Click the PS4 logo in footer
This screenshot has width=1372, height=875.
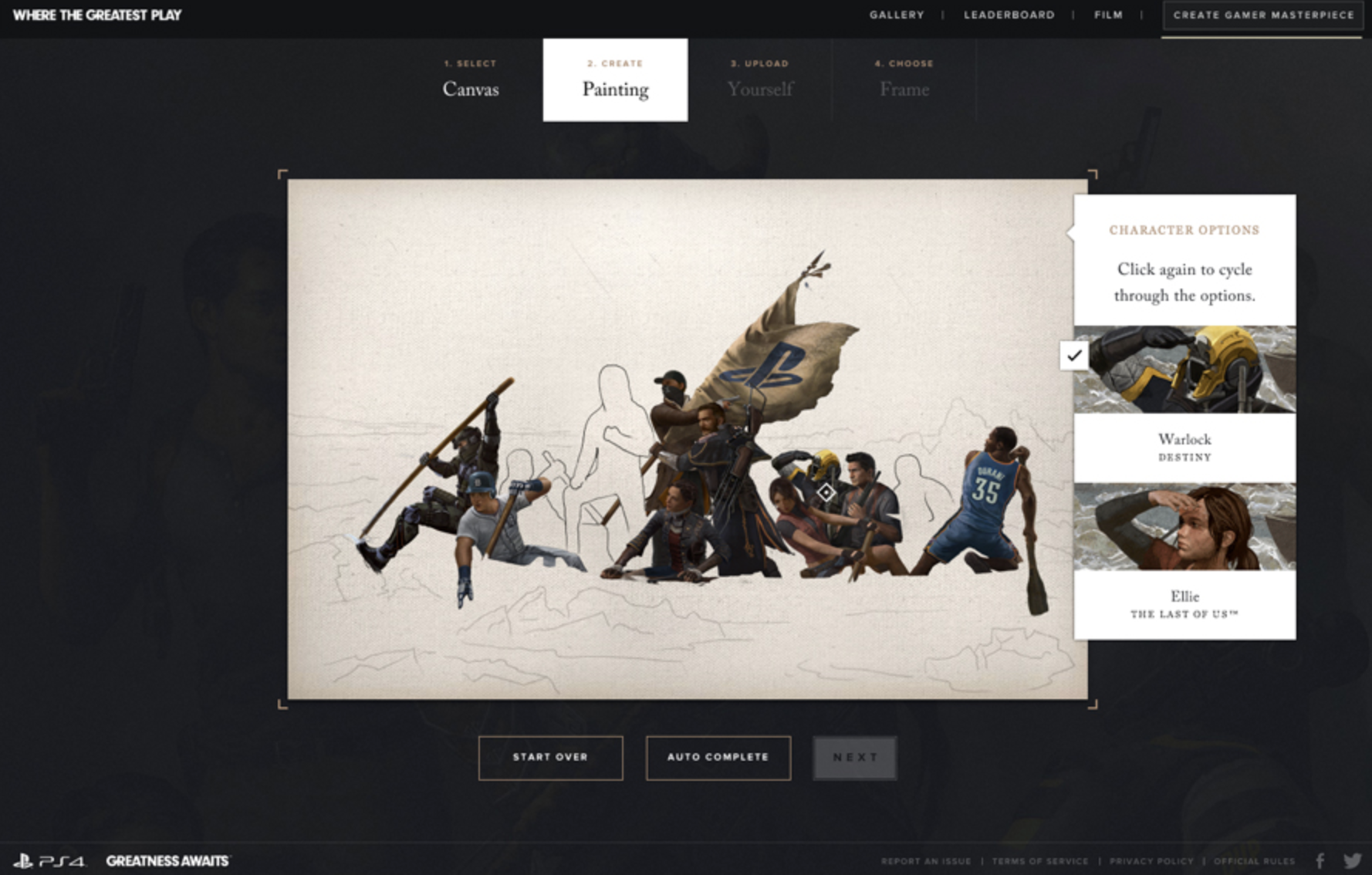coord(49,860)
